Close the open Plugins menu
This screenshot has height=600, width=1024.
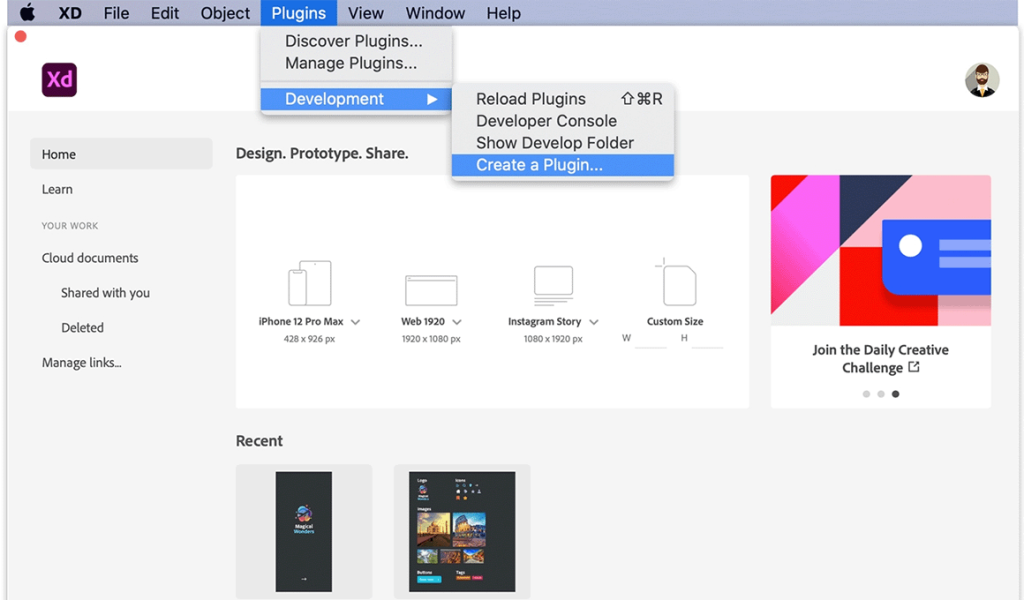click(x=298, y=13)
